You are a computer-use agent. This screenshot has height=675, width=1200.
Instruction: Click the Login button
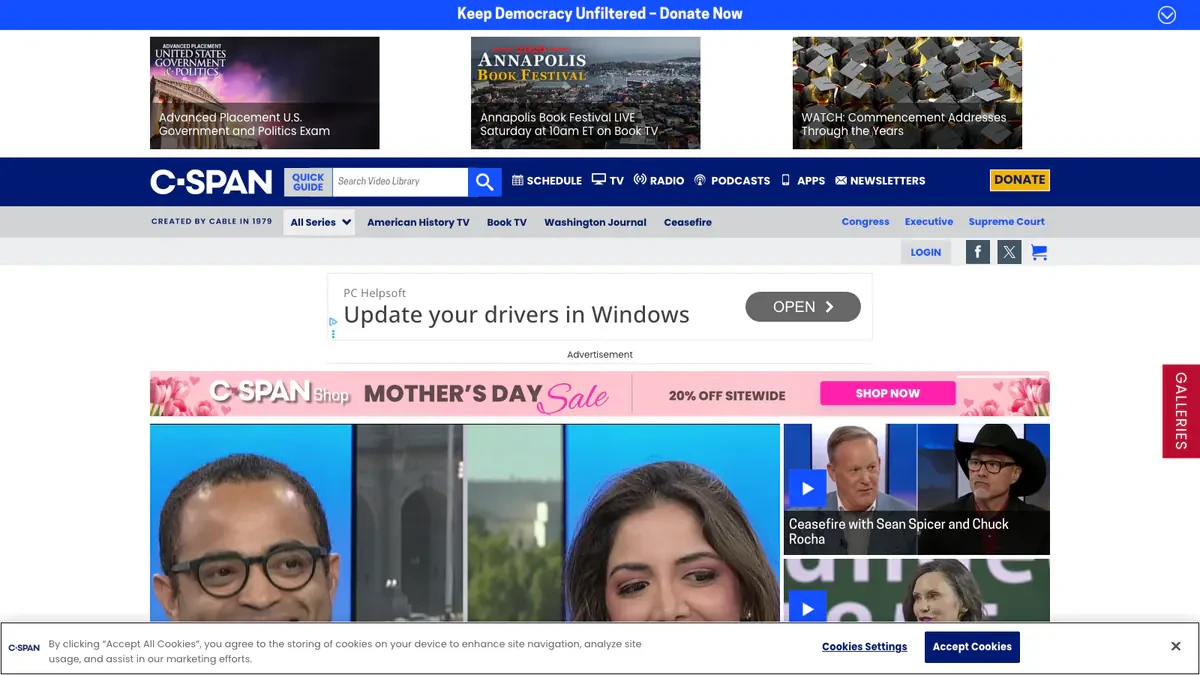tap(926, 252)
